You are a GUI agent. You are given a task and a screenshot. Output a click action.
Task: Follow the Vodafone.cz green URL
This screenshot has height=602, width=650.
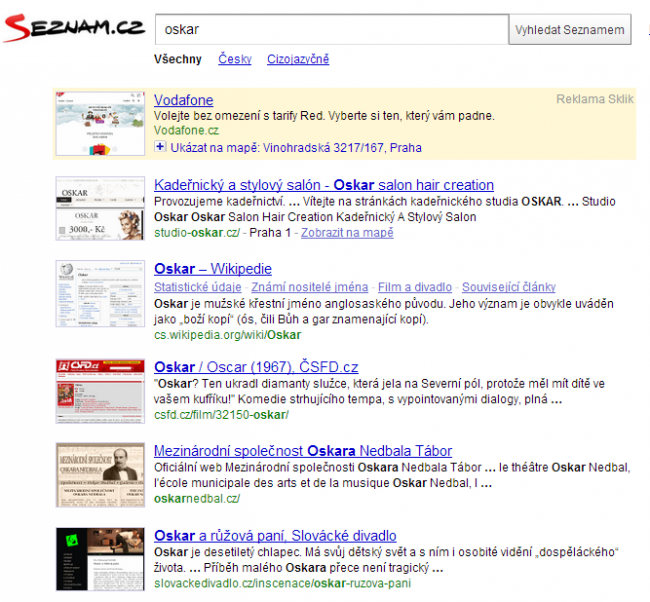point(186,131)
